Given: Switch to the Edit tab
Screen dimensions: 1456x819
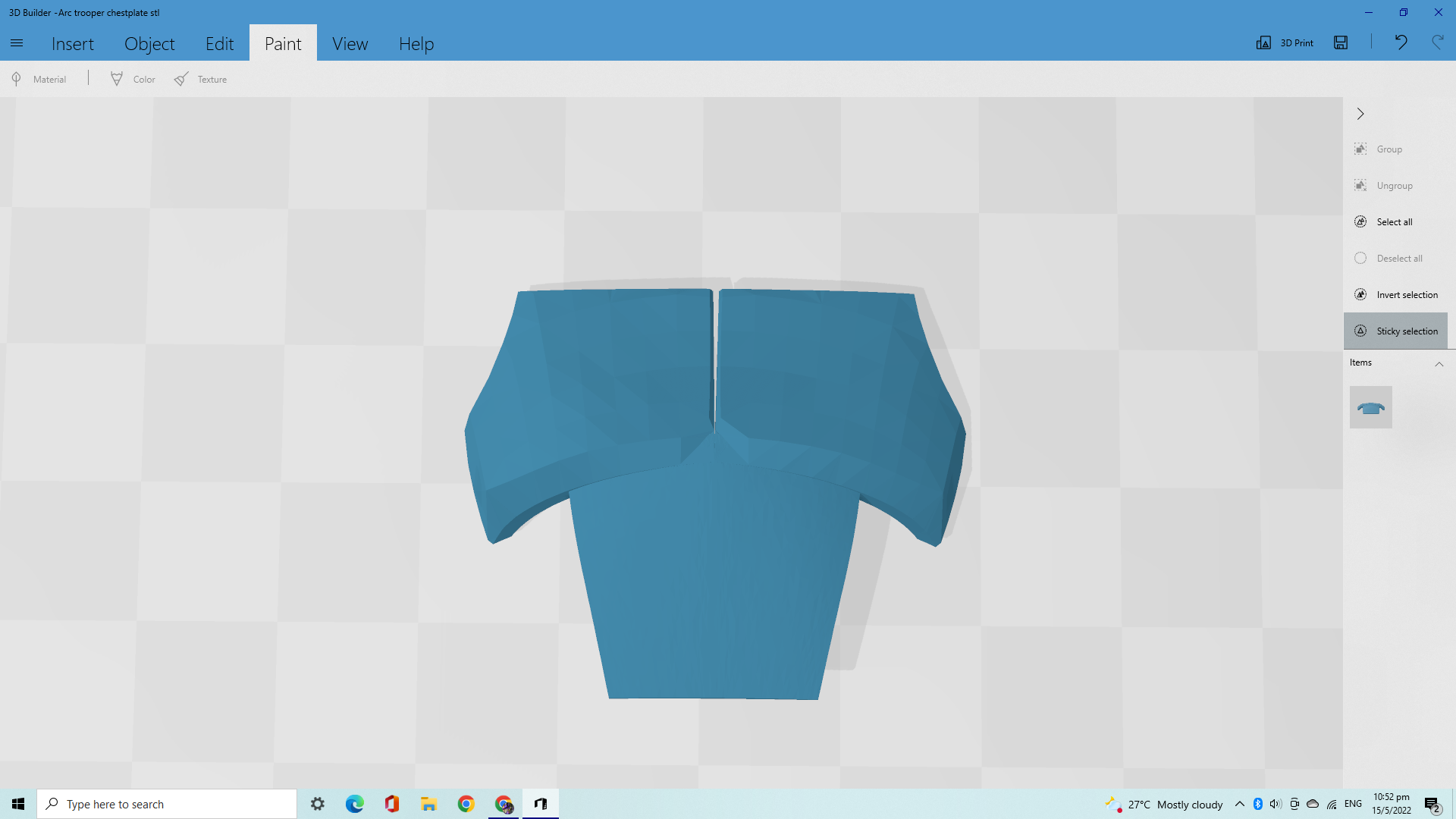Looking at the screenshot, I should (x=219, y=43).
